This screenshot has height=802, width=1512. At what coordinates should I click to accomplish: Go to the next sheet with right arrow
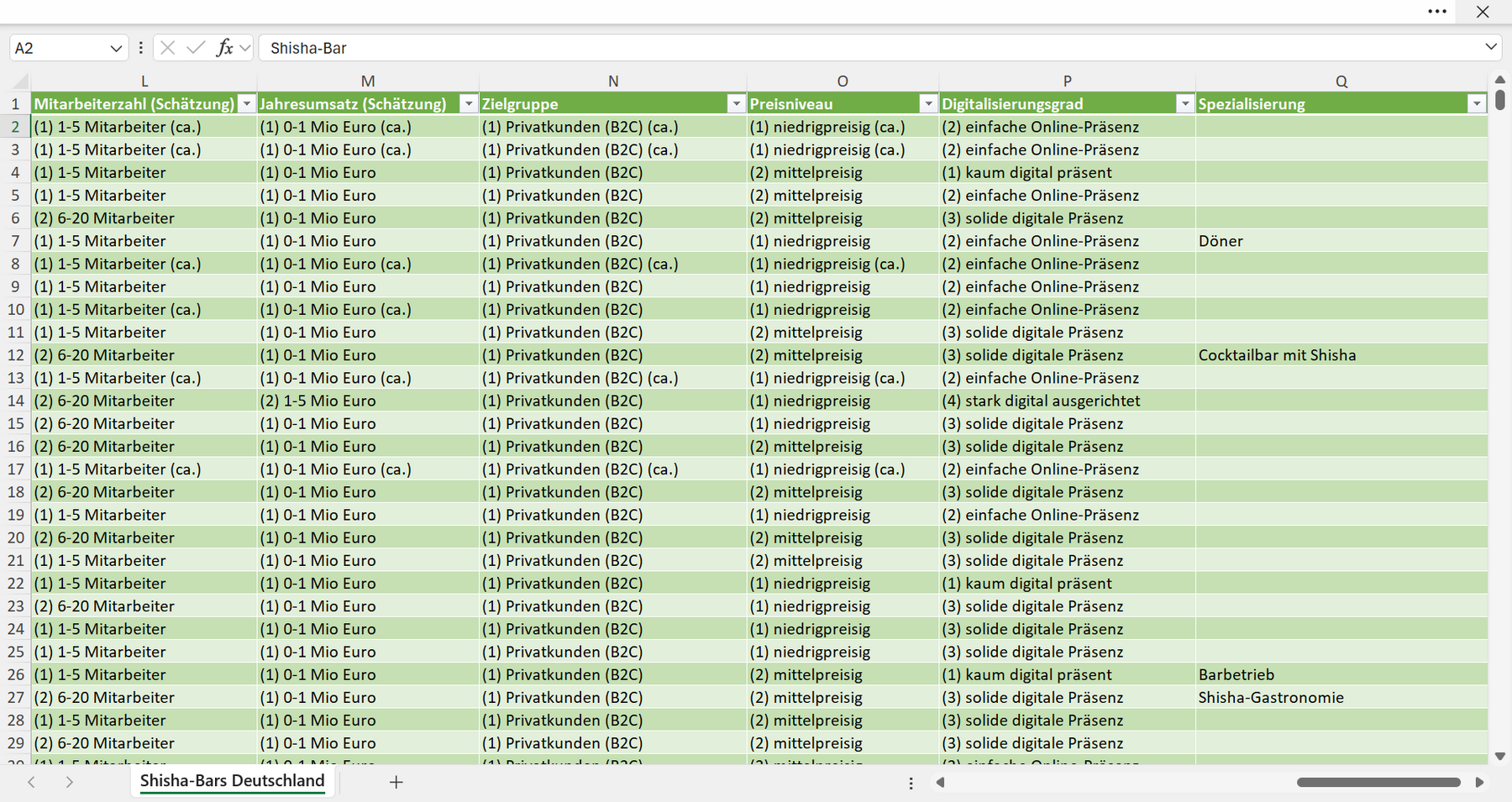tap(70, 782)
